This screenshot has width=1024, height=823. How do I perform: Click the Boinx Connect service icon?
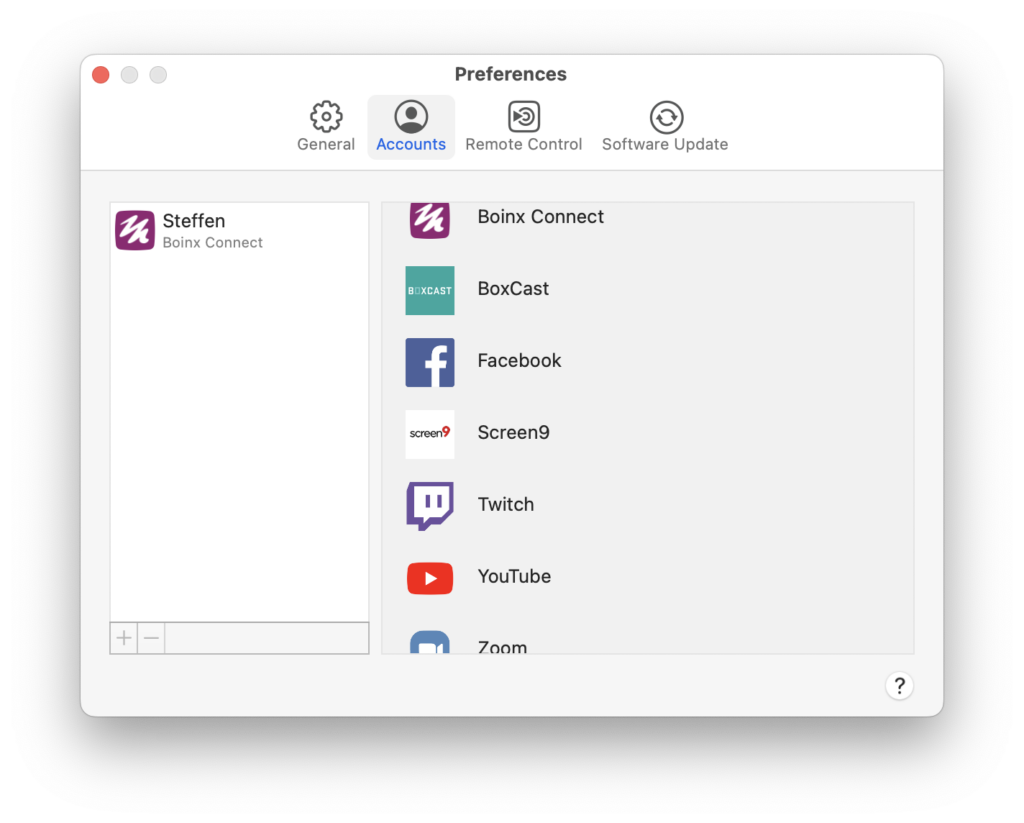point(430,219)
